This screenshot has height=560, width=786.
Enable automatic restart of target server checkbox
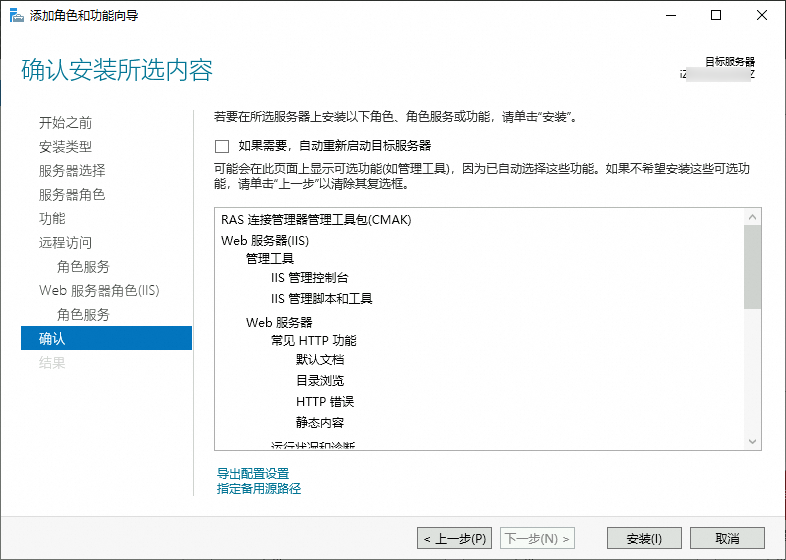tap(222, 146)
